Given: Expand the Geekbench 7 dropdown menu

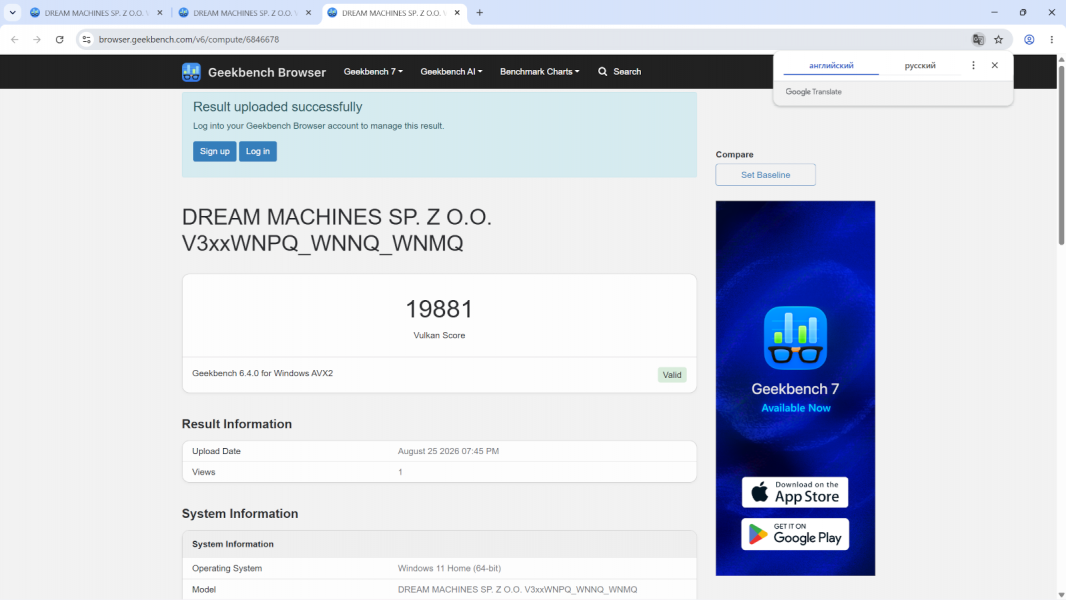Looking at the screenshot, I should pos(373,71).
